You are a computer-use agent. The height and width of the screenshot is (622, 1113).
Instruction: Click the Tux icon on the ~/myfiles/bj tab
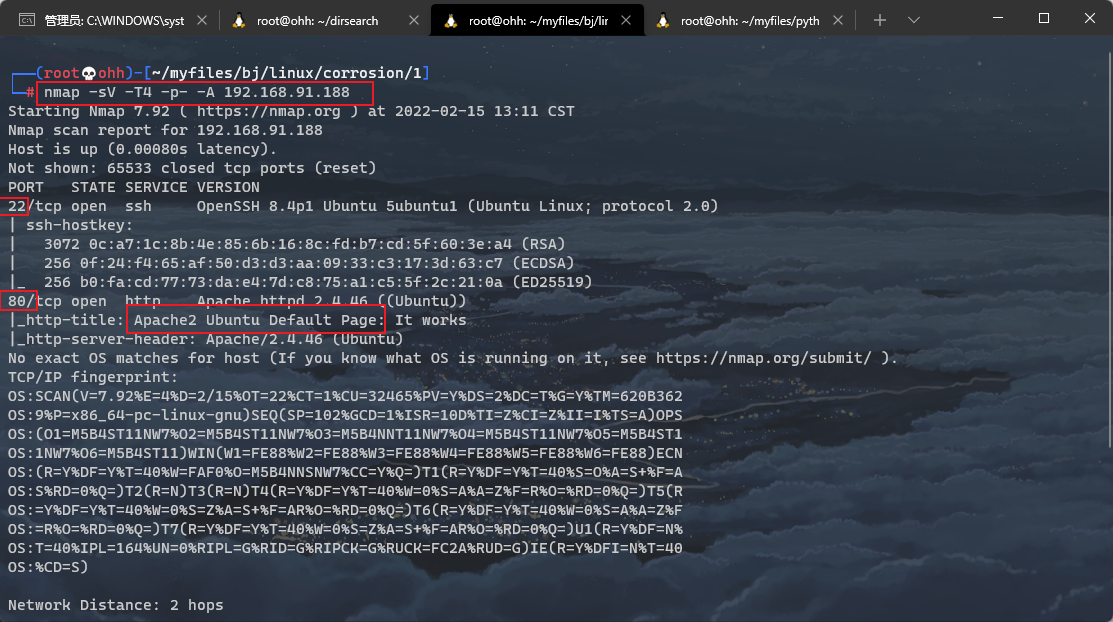(x=451, y=20)
